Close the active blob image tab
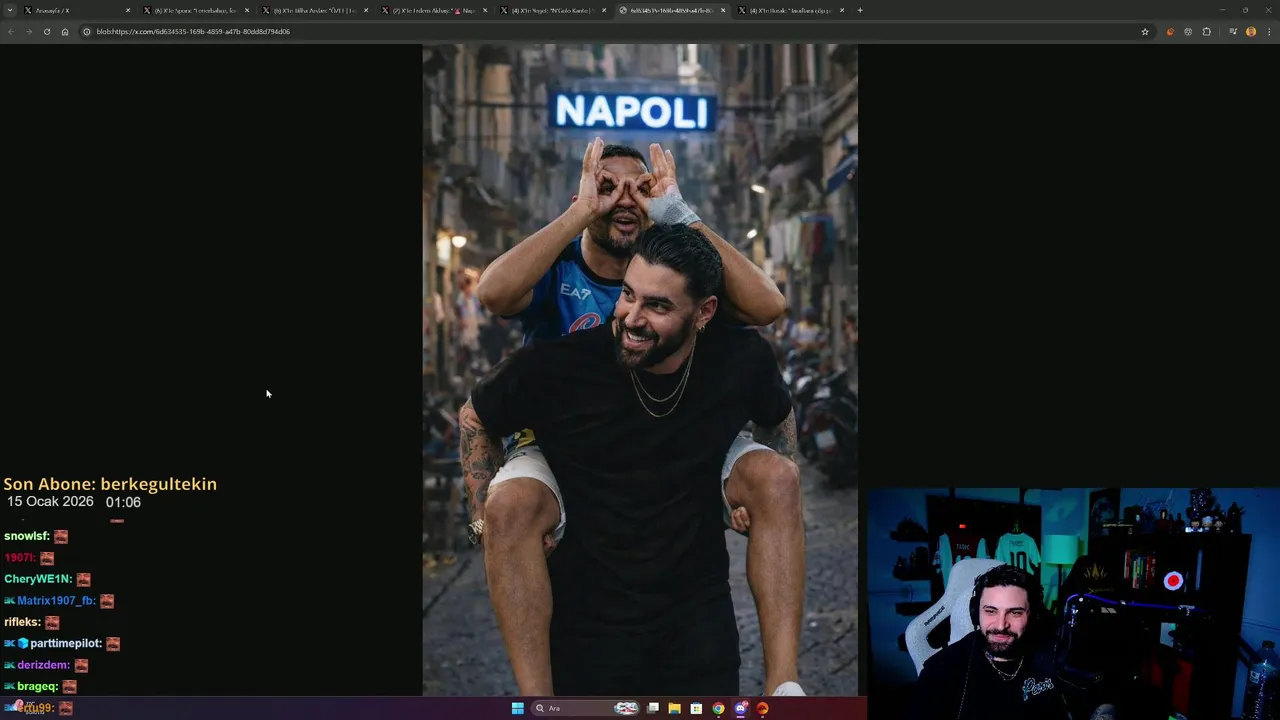The height and width of the screenshot is (720, 1280). (x=723, y=10)
